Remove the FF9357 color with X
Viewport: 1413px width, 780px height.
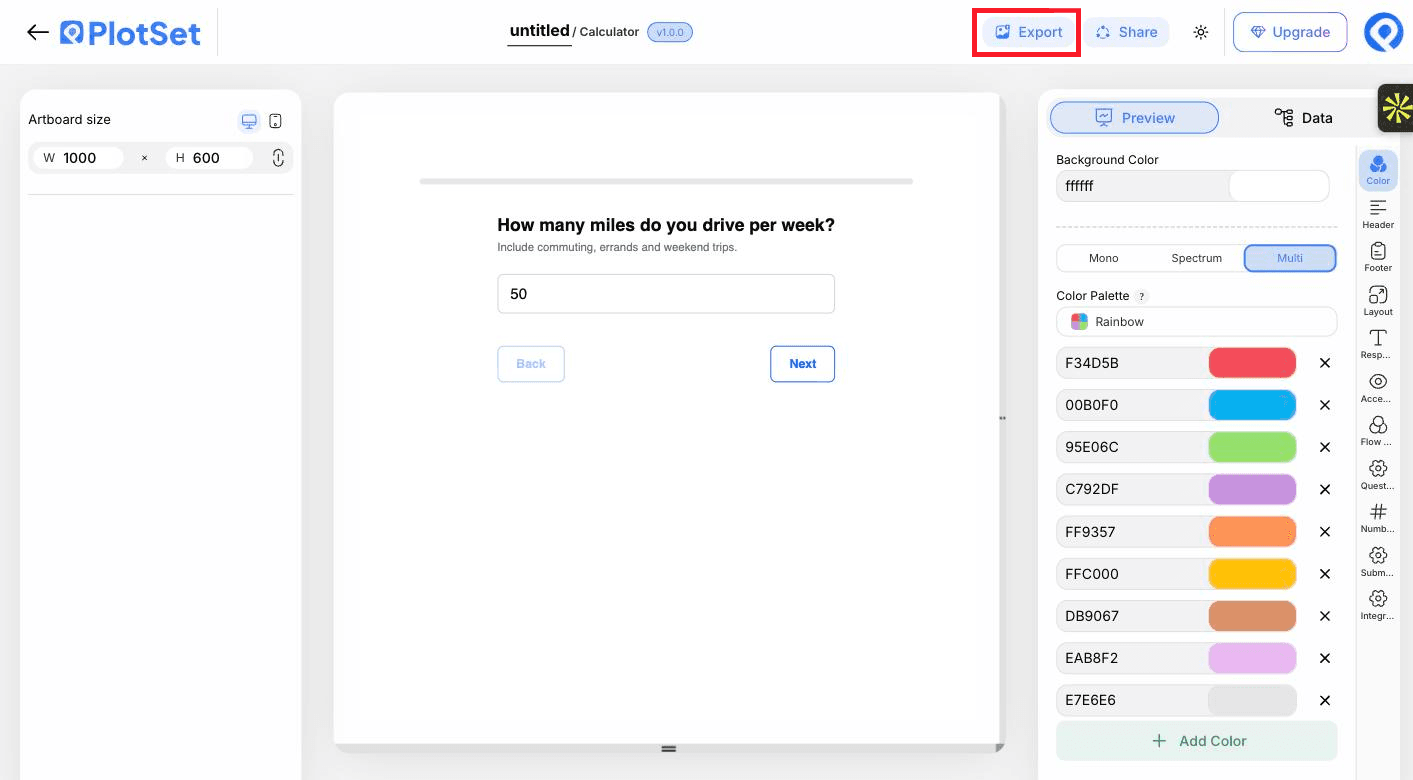coord(1325,532)
